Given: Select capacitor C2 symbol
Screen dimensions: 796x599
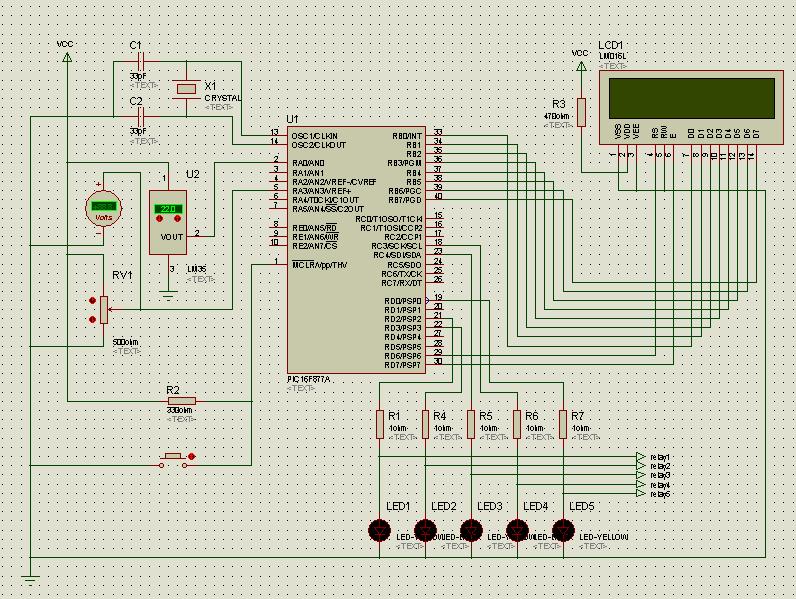Looking at the screenshot, I should (142, 117).
